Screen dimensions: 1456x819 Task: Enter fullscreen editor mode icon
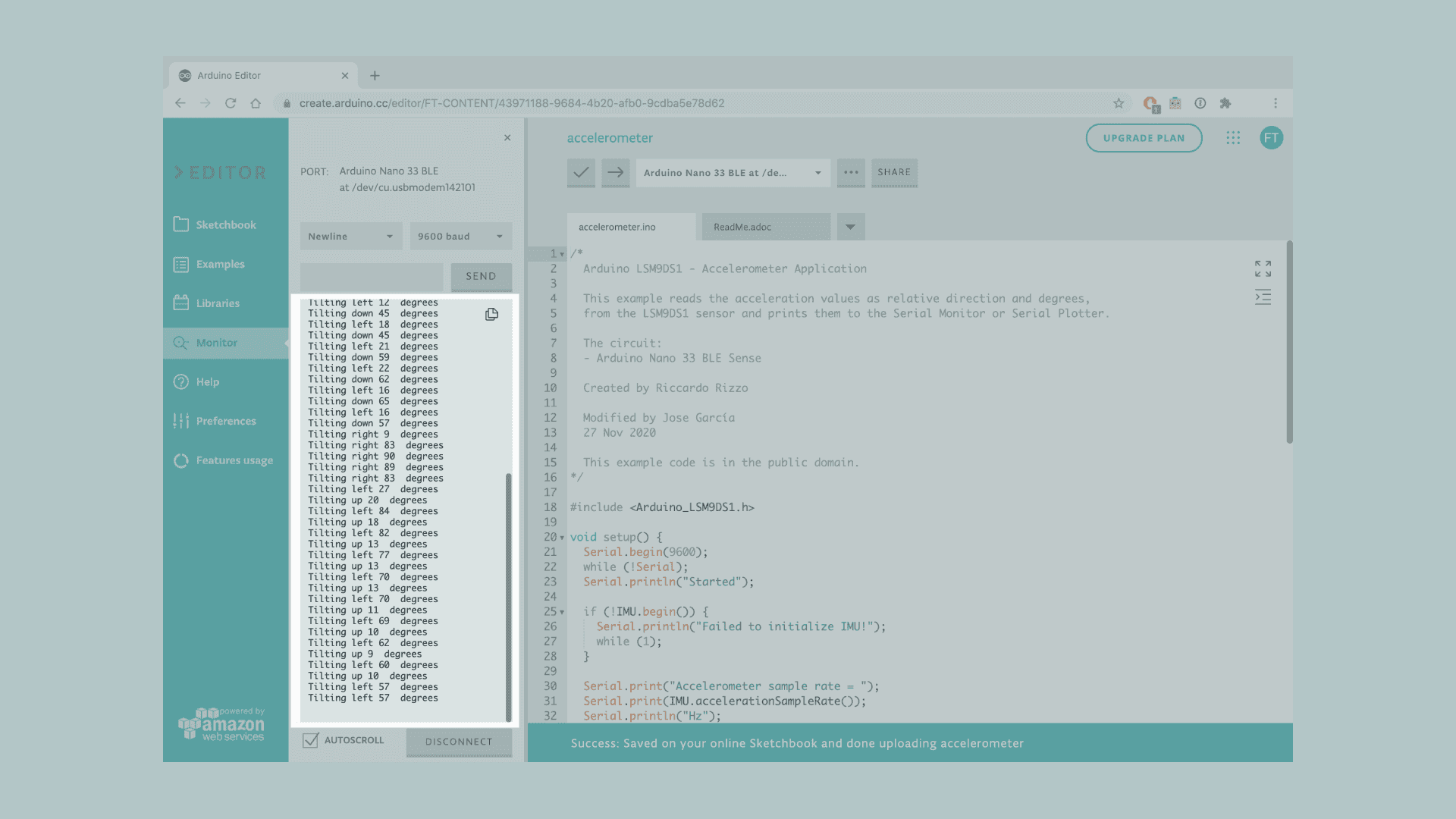1263,268
